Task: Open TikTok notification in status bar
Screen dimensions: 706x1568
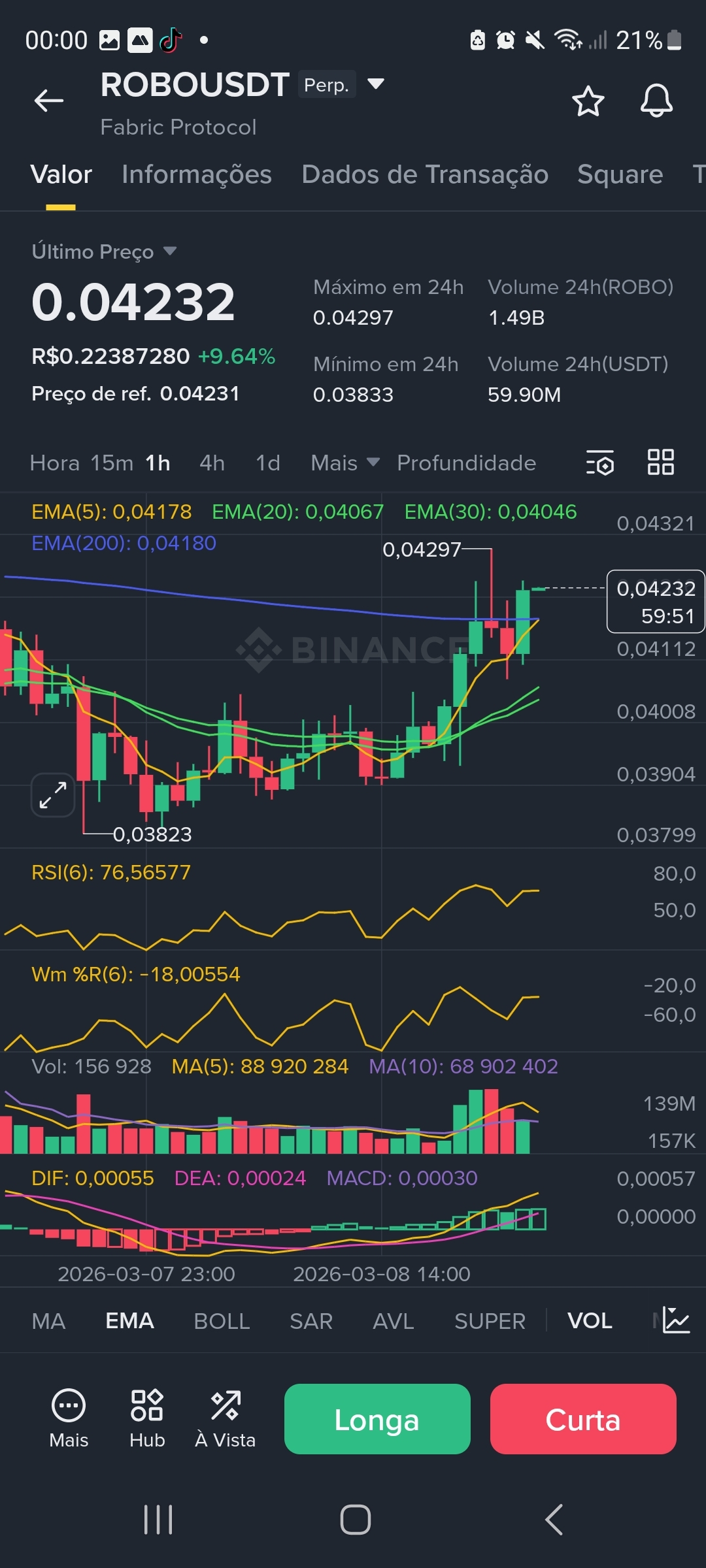Action: [x=171, y=40]
